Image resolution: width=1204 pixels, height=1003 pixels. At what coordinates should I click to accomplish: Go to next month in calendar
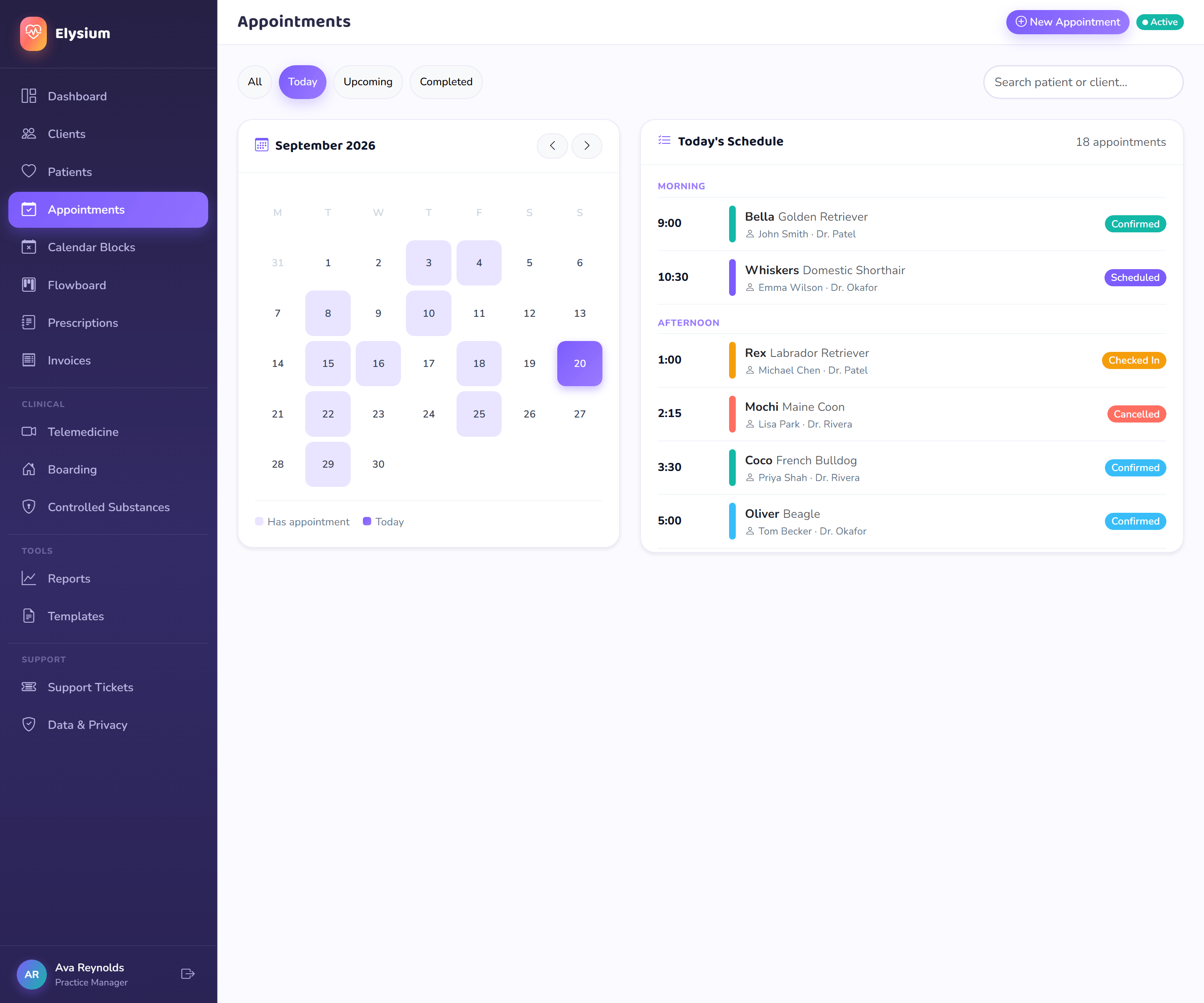click(x=587, y=145)
